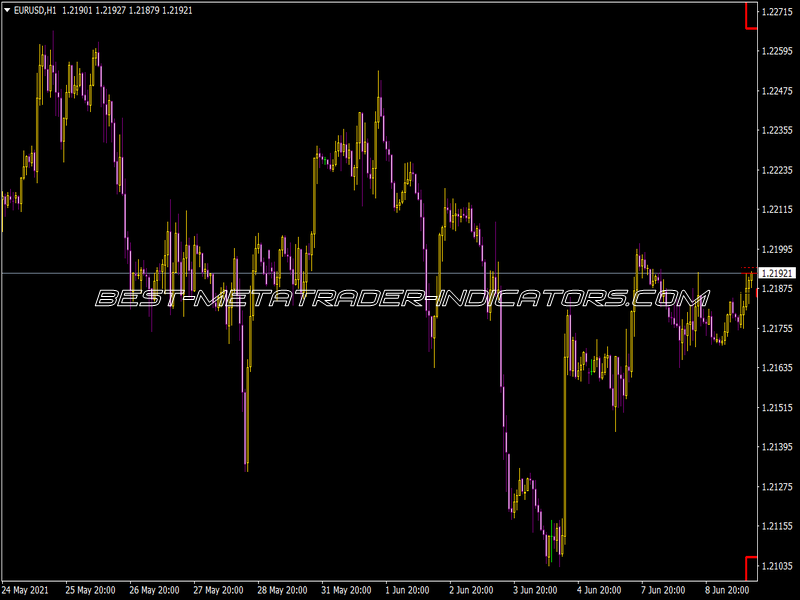Click the 7 Jun 20:00 time label

point(663,590)
